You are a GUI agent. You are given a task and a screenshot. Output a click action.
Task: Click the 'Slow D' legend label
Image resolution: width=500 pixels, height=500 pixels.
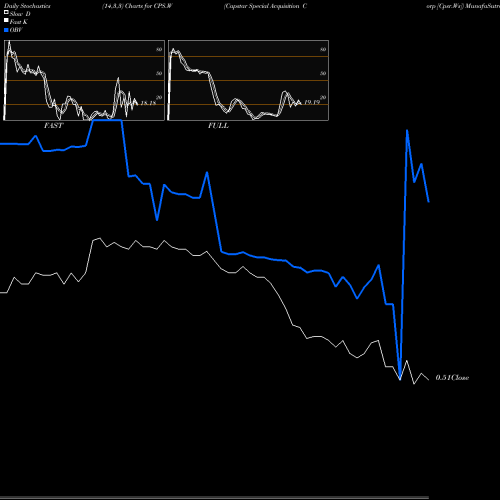pyautogui.click(x=20, y=14)
